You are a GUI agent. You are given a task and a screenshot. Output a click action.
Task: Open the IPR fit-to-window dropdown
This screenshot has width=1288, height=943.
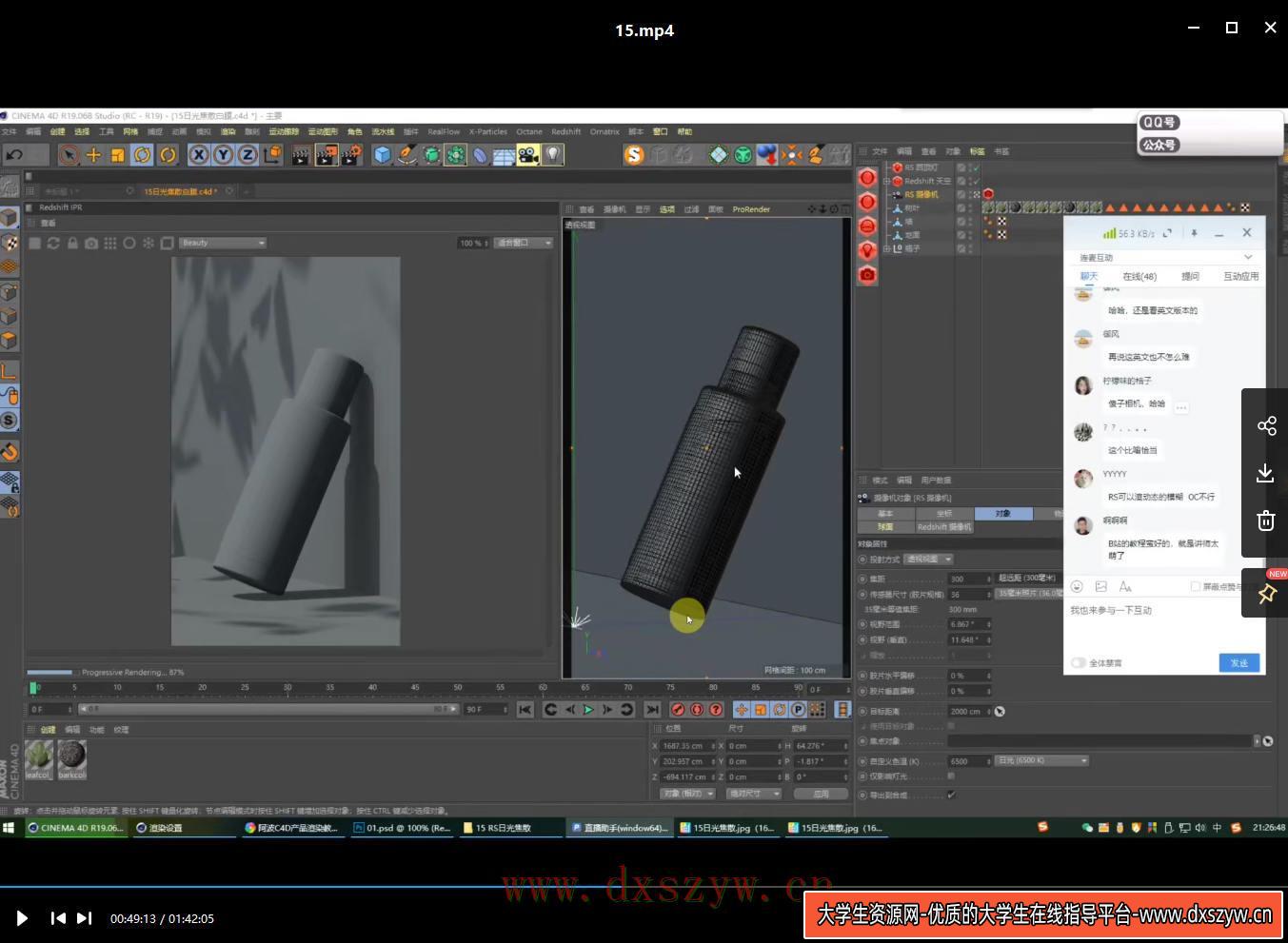point(525,243)
